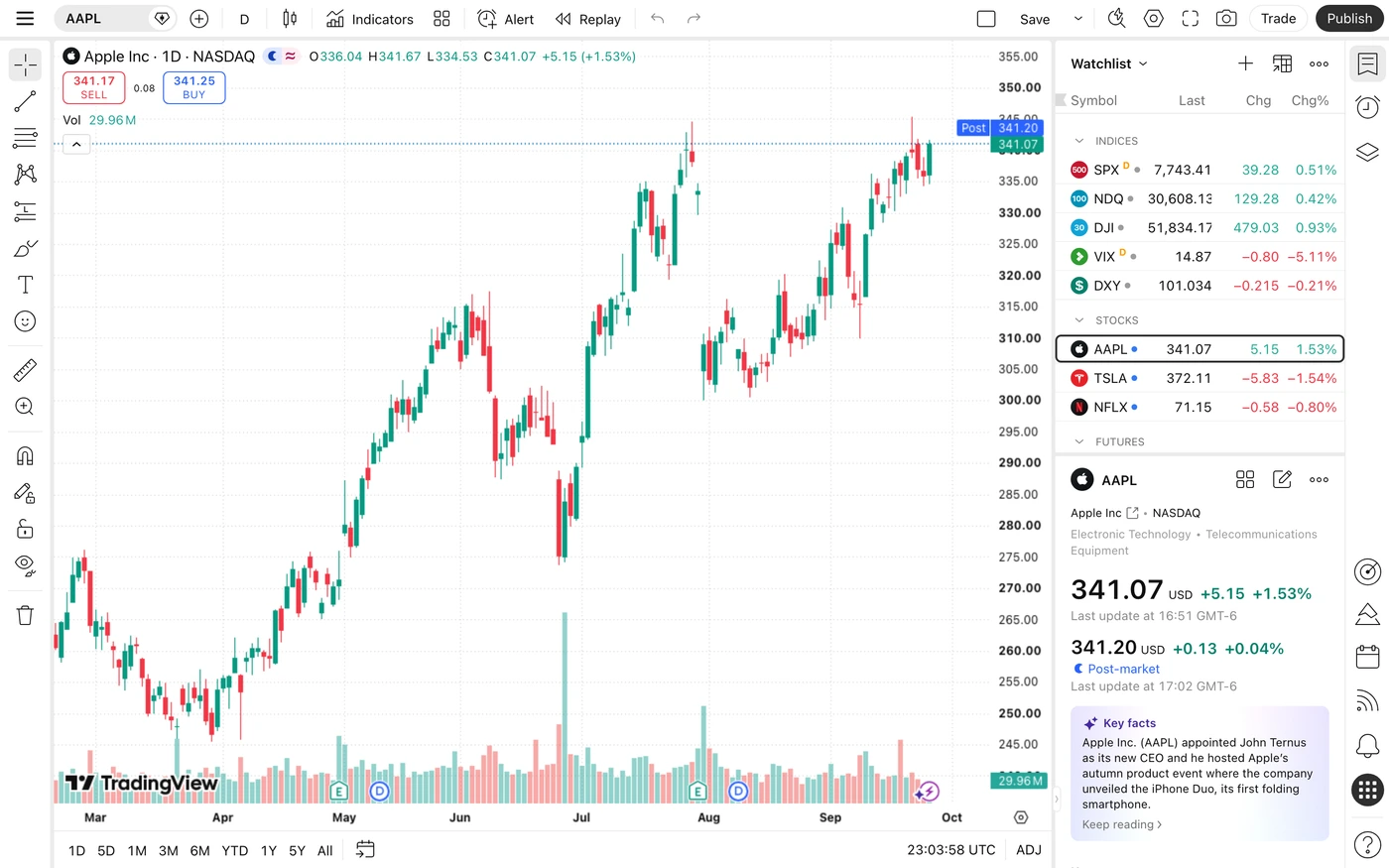
Task: Open the emoji and icons tool
Action: pyautogui.click(x=25, y=321)
